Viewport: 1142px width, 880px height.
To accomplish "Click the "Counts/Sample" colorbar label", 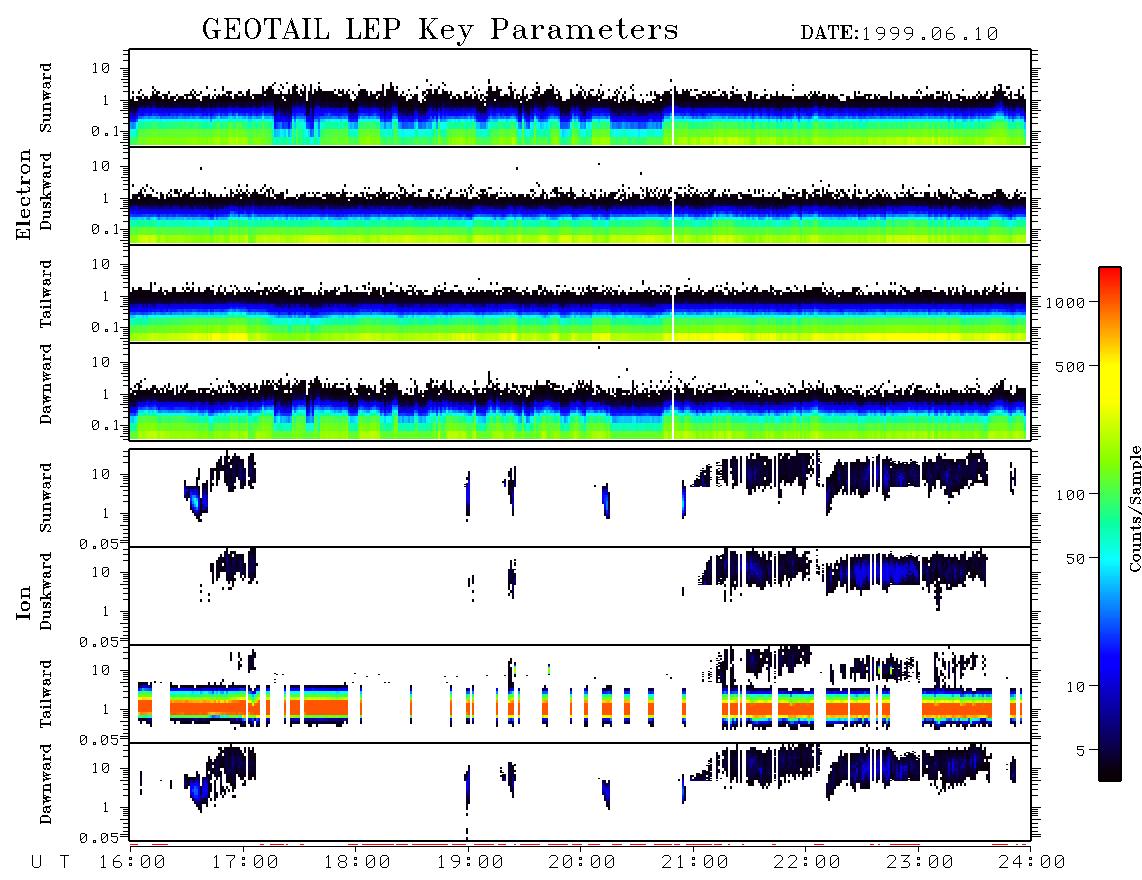I will tap(1135, 508).
